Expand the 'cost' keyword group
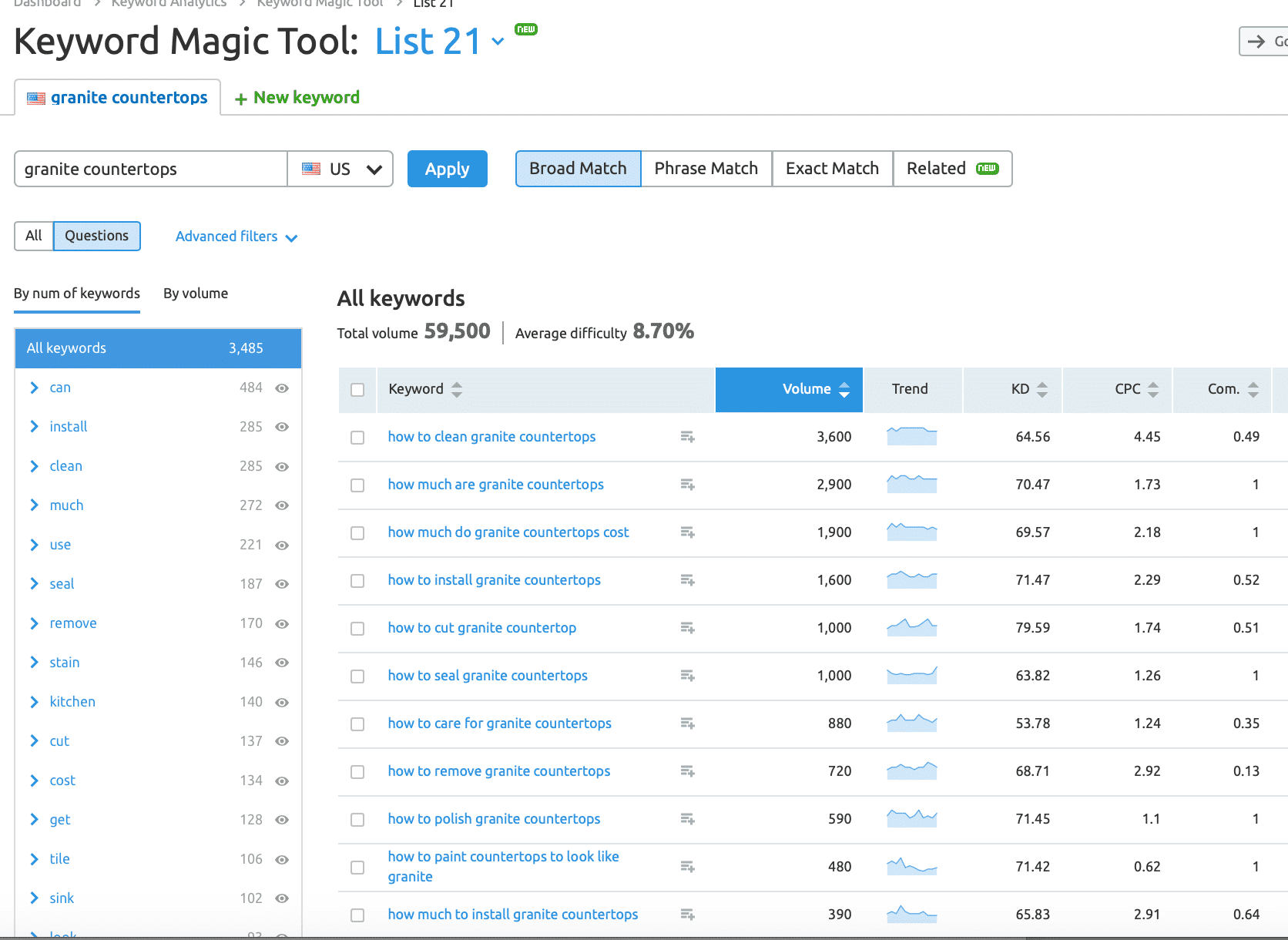1288x940 pixels. 34,780
